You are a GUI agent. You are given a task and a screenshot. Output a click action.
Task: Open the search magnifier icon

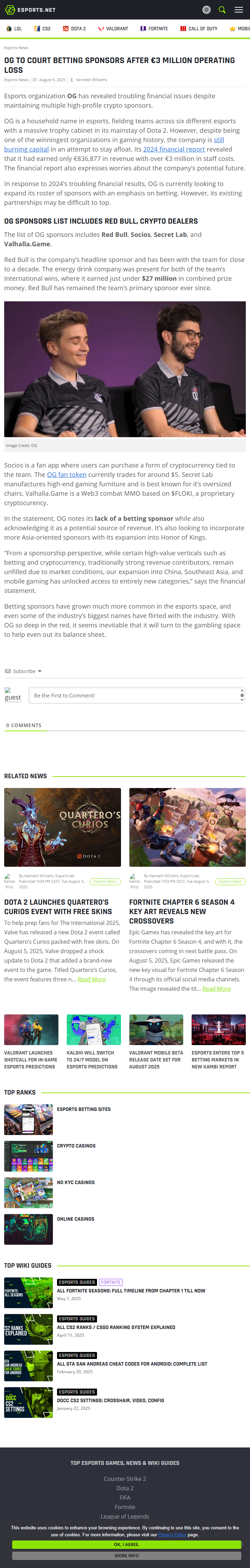222,10
